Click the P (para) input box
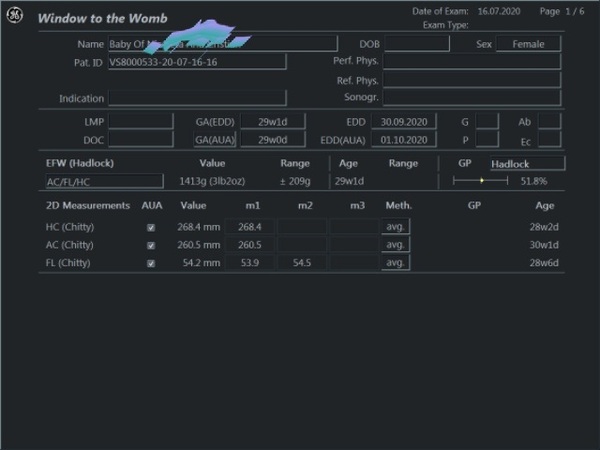The height and width of the screenshot is (450, 600). [487, 140]
